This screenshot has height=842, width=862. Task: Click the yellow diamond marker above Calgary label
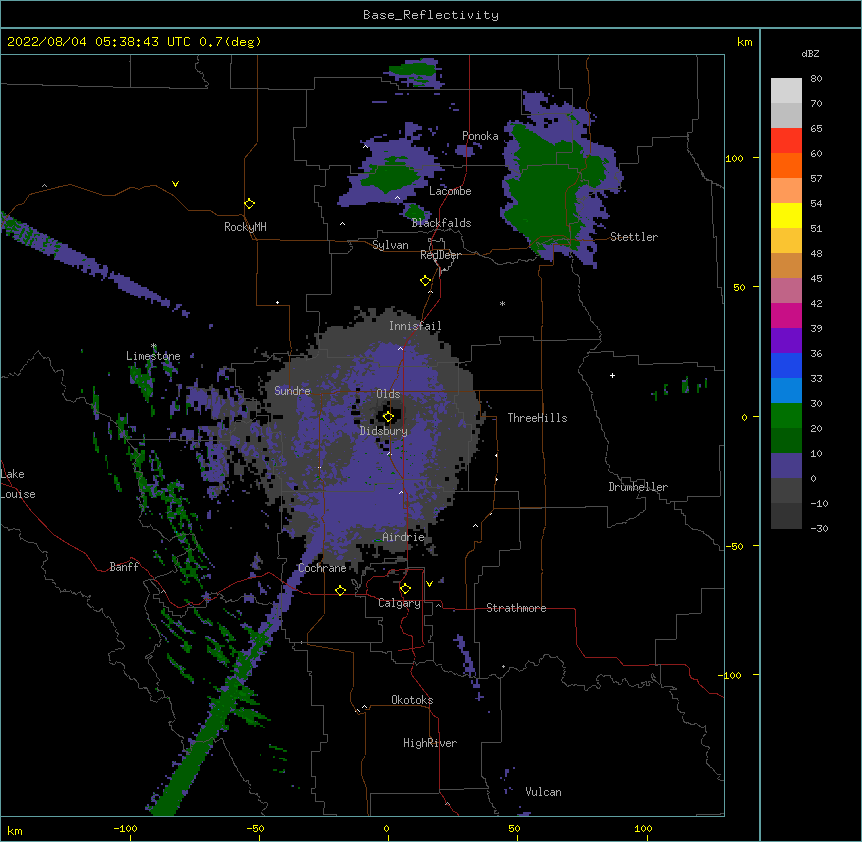pyautogui.click(x=405, y=589)
